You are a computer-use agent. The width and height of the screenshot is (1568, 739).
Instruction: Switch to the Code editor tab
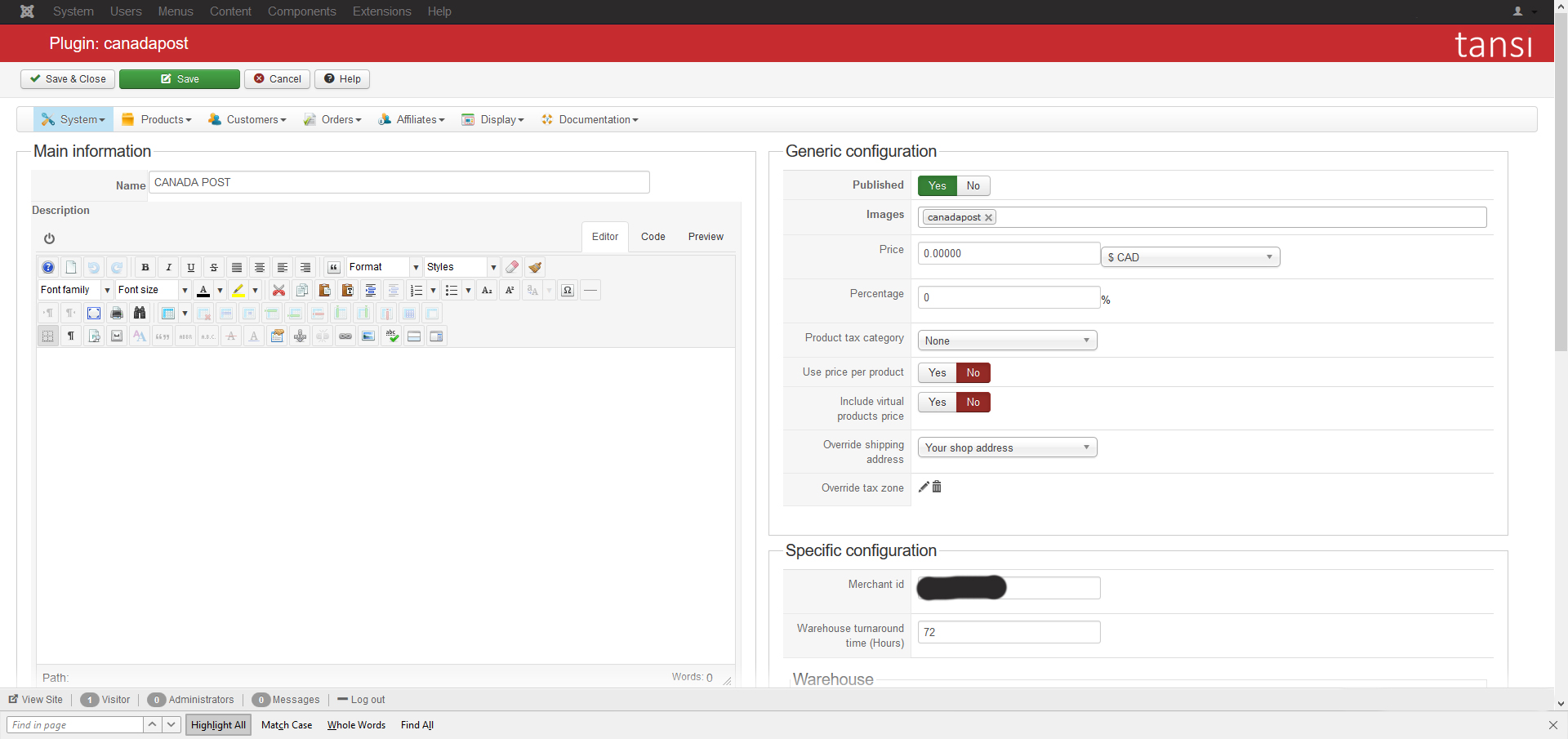pos(653,237)
